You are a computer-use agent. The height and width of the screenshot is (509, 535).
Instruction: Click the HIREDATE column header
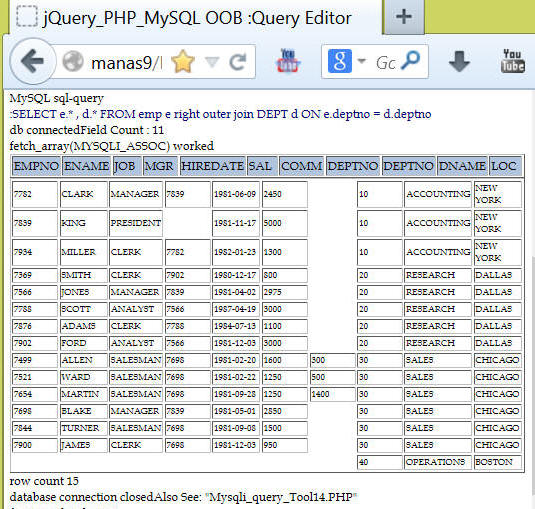coord(212,166)
